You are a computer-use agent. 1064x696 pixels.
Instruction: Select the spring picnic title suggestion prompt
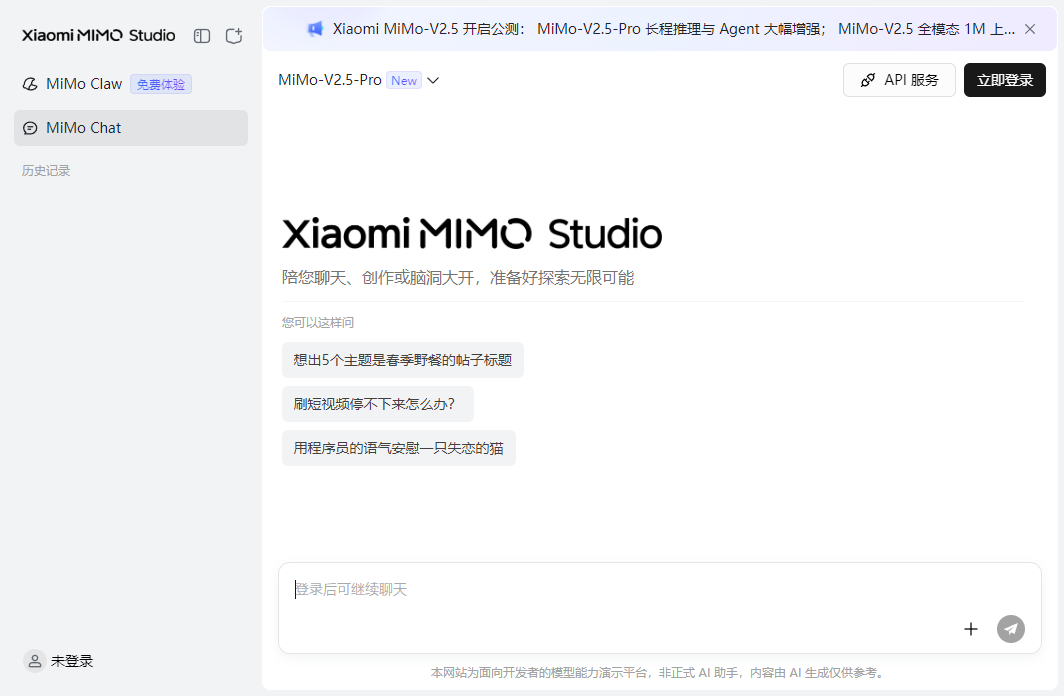403,360
